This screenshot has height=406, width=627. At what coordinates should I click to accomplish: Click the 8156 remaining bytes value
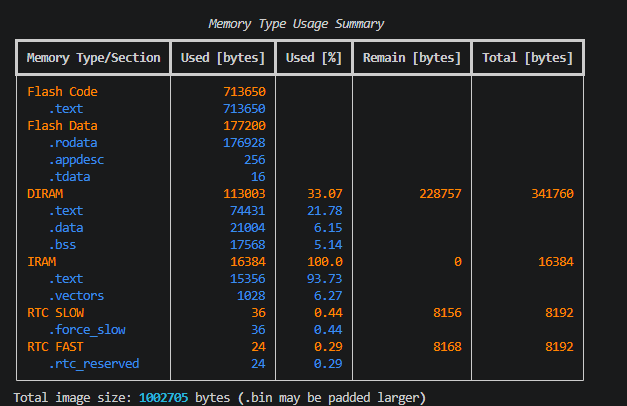pos(447,313)
